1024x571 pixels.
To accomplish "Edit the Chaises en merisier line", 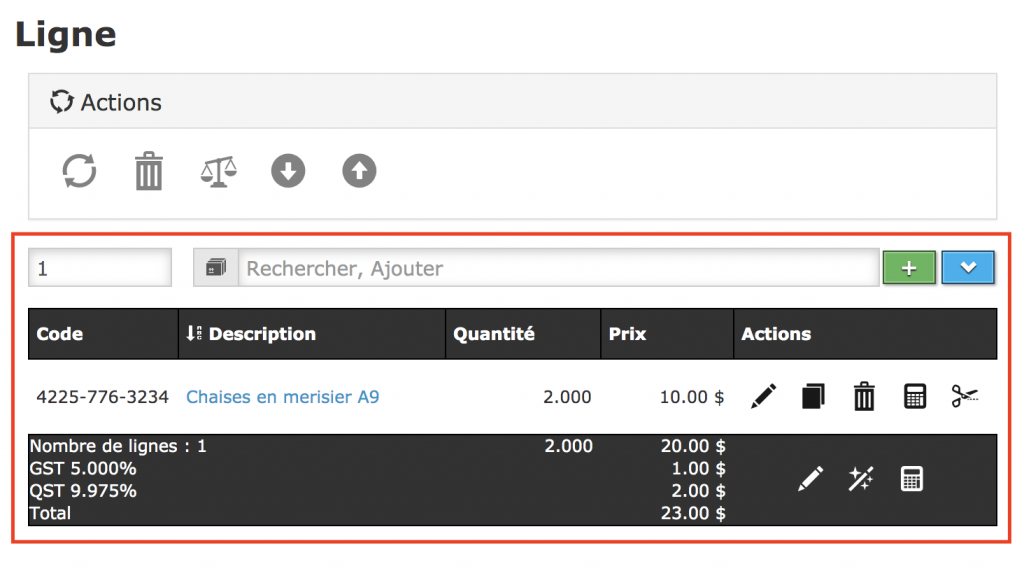I will pos(763,397).
